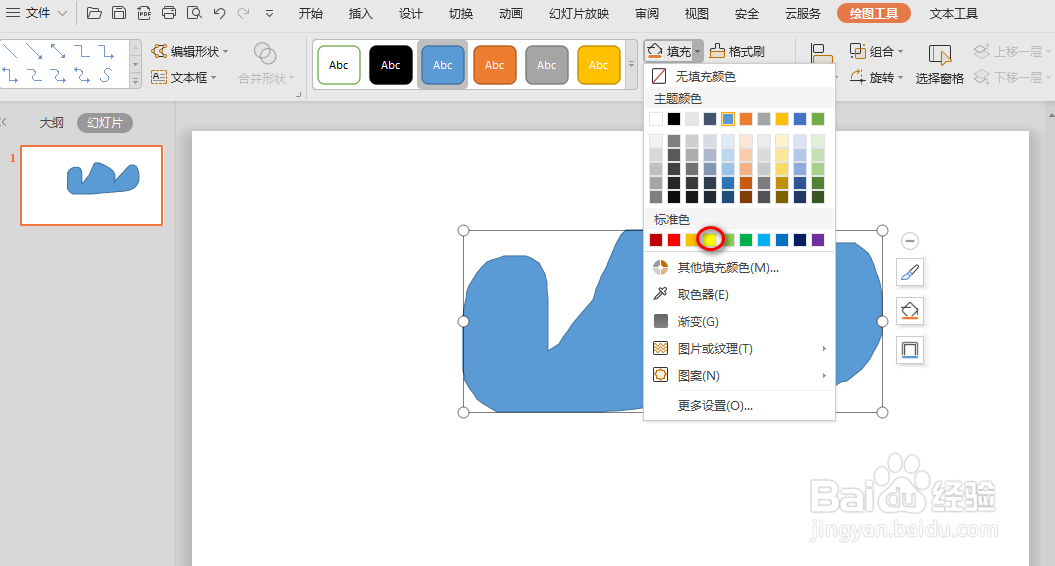Click the print icon
The height and width of the screenshot is (566, 1055).
(169, 13)
